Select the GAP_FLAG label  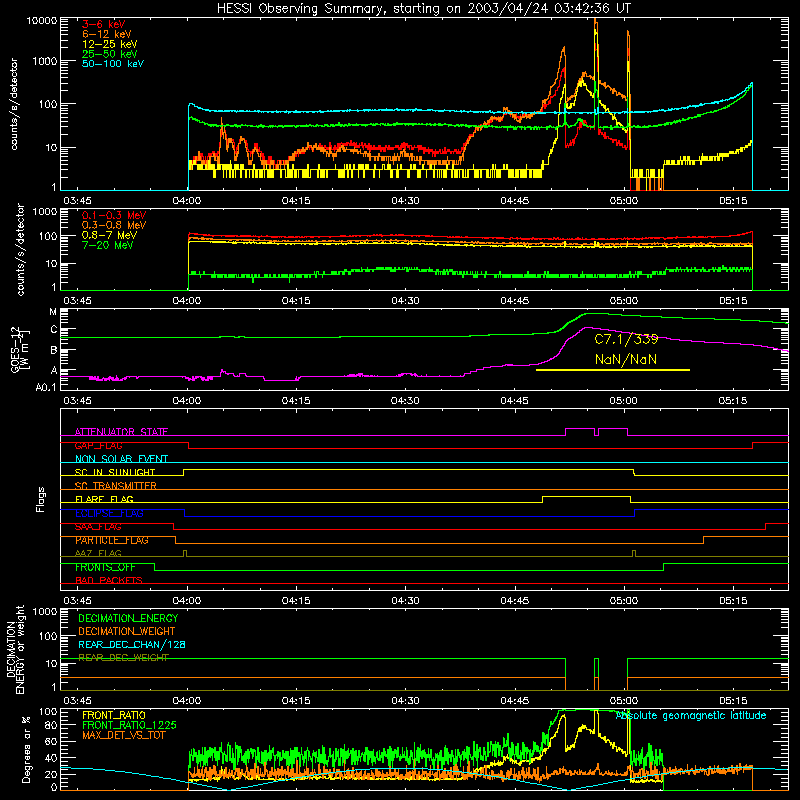[x=98, y=445]
